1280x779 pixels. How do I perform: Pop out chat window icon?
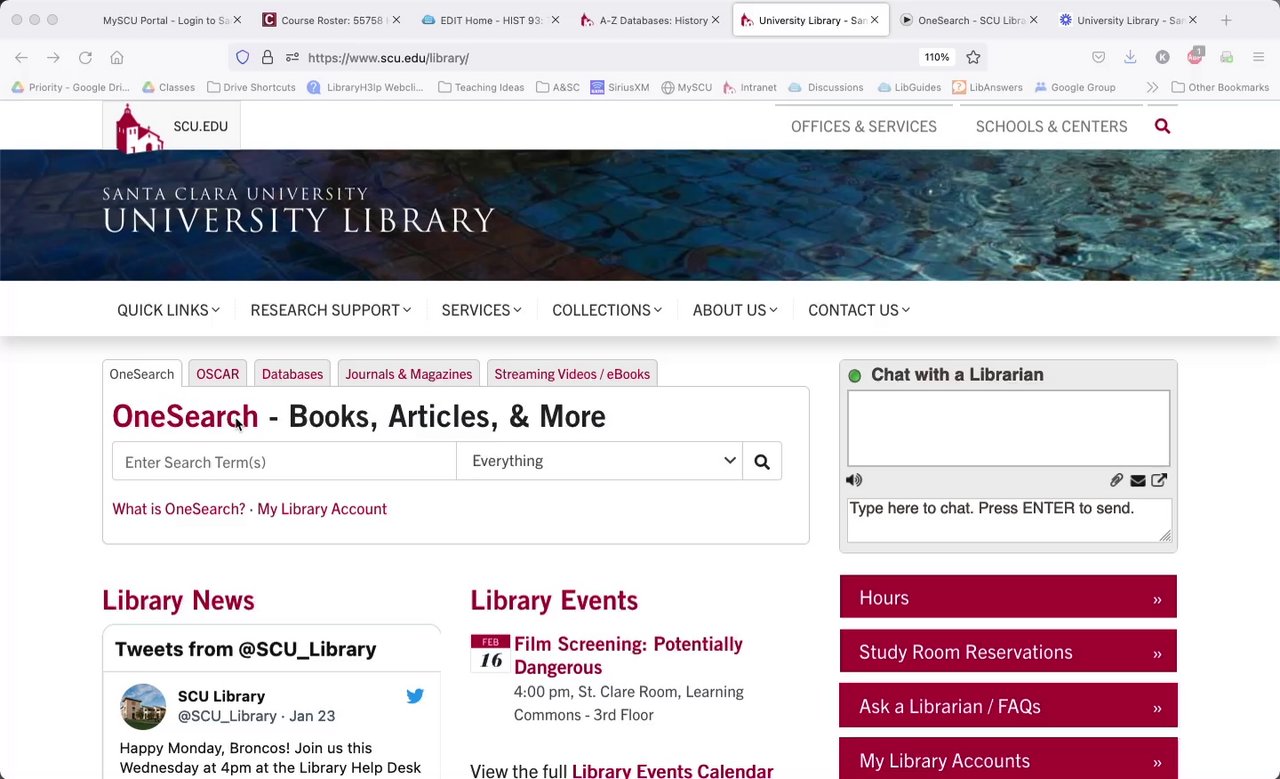point(1159,480)
